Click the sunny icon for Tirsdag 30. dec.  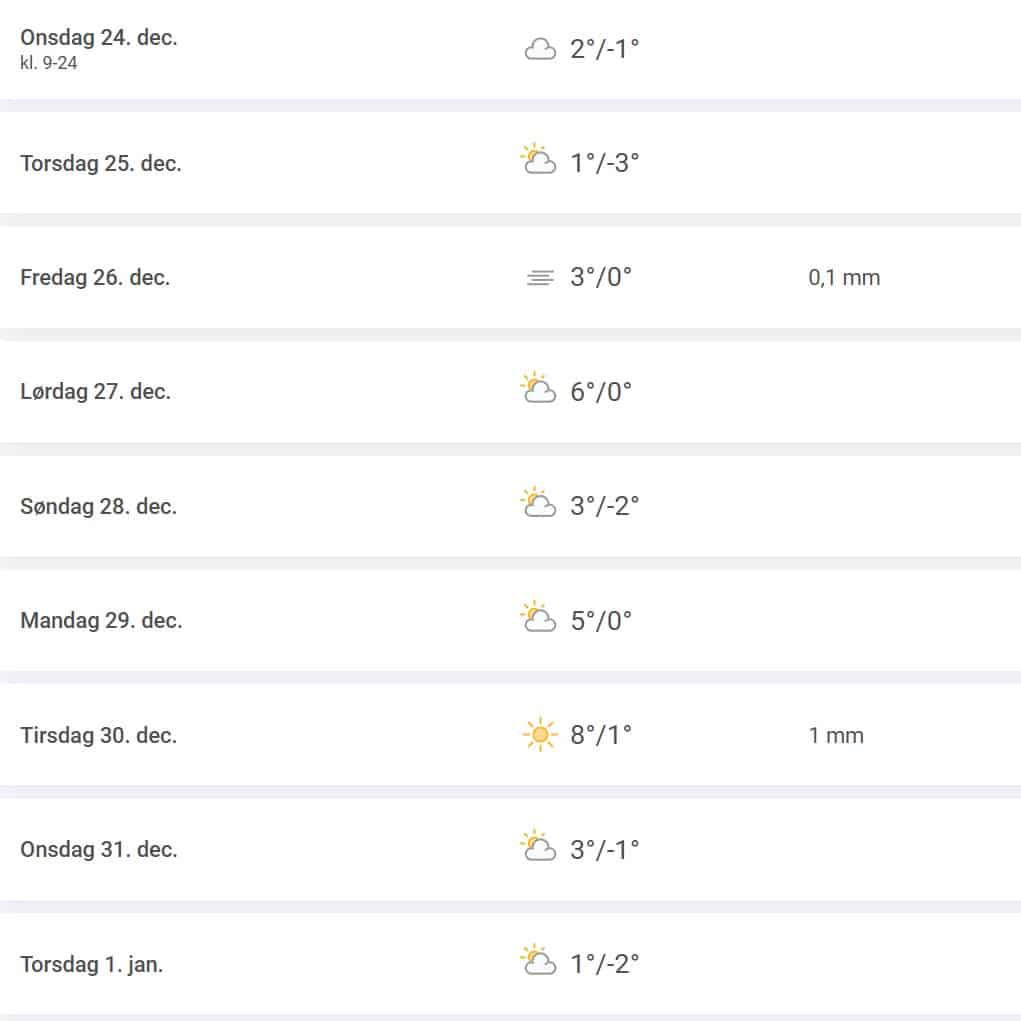540,735
